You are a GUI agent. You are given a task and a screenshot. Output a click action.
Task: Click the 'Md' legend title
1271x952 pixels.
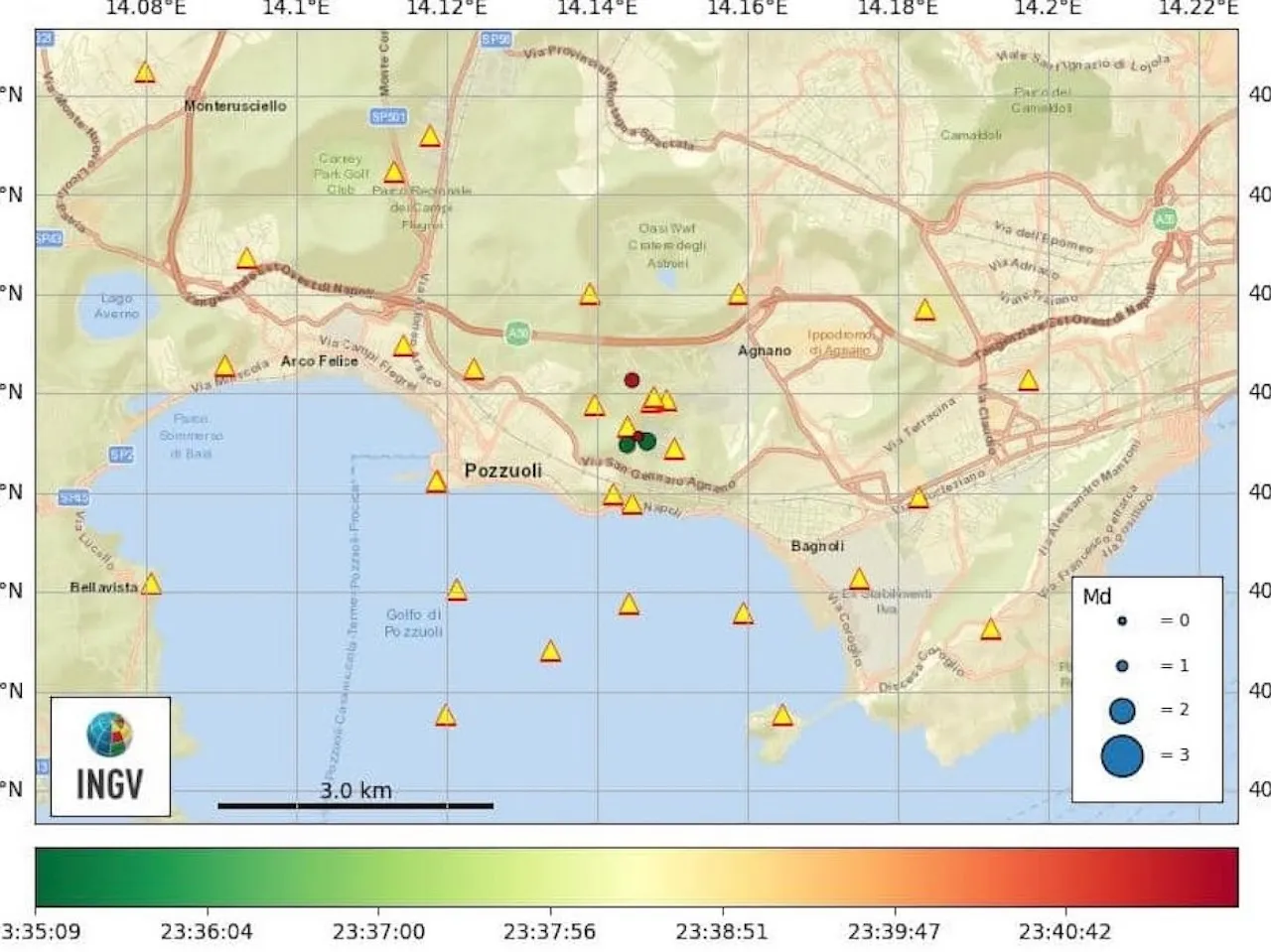1097,596
